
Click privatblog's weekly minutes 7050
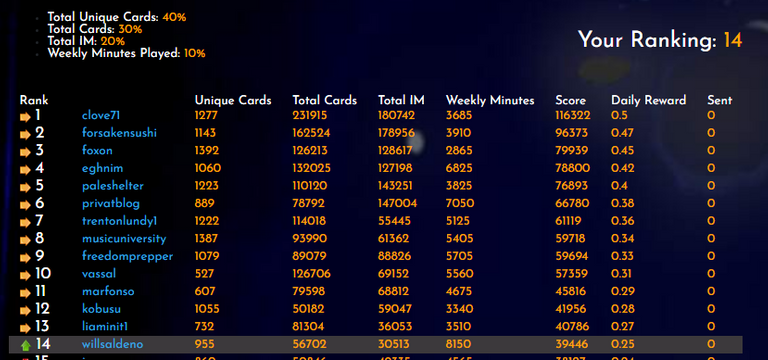point(459,204)
